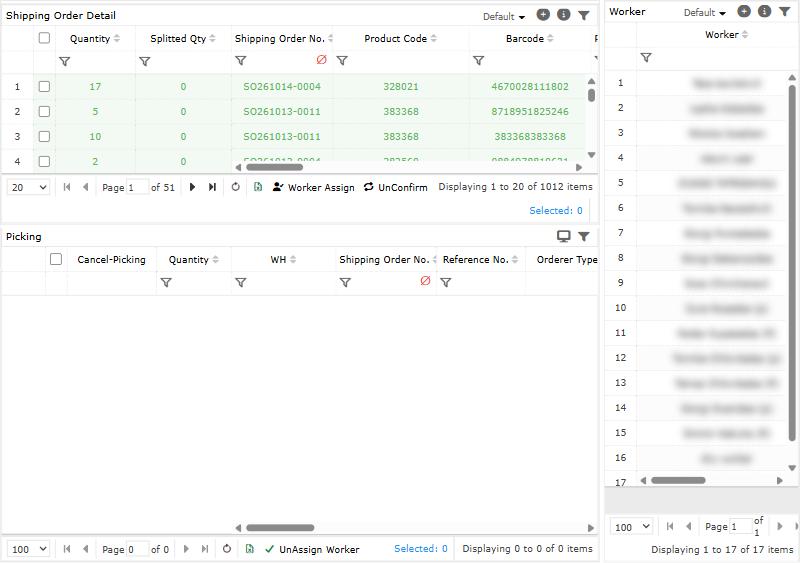Click product code 328021 cell
Viewport: 800px width, 563px height.
(401, 86)
